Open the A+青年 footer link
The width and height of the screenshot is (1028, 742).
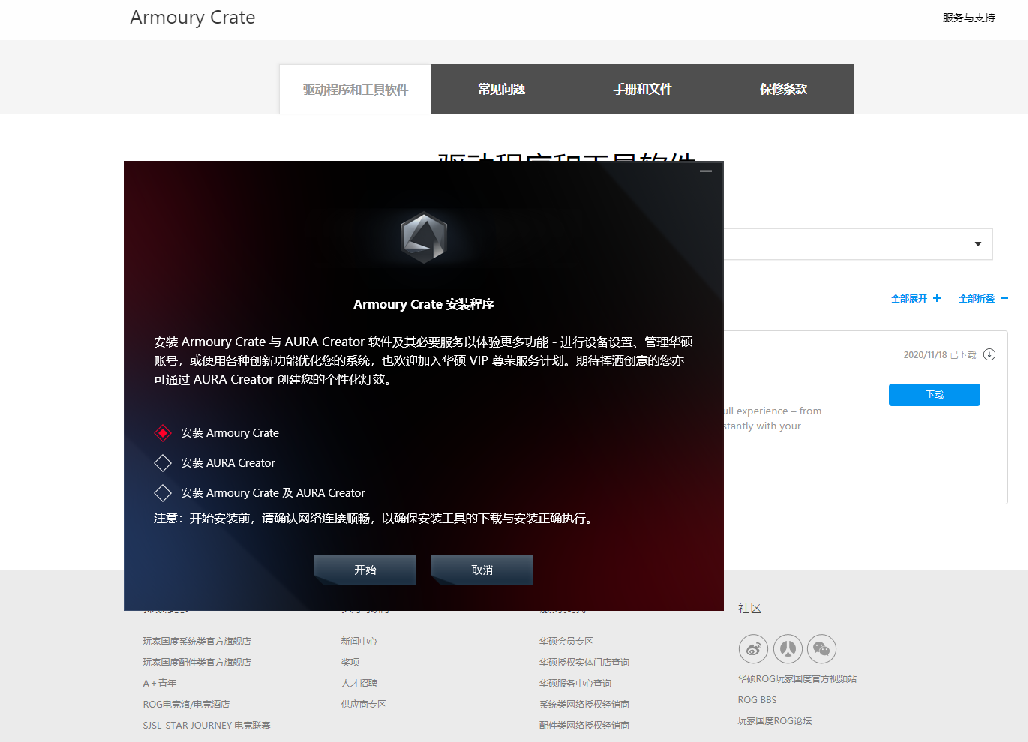159,683
